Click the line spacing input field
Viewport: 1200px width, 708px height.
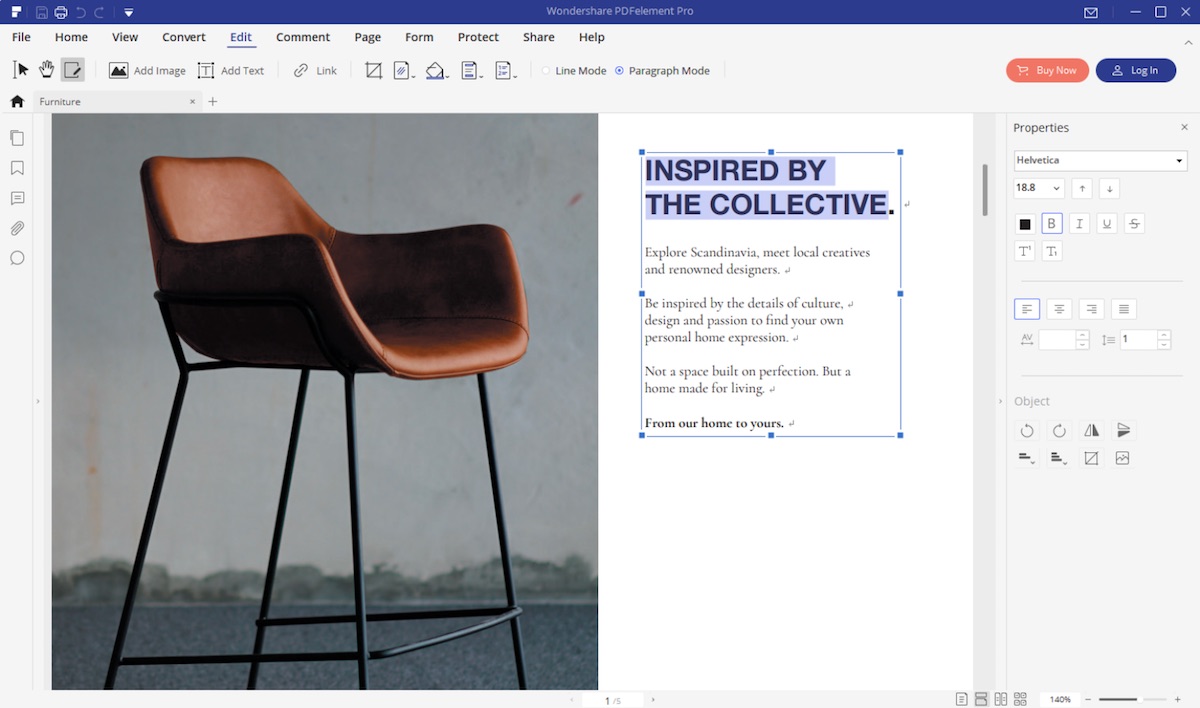click(1138, 340)
